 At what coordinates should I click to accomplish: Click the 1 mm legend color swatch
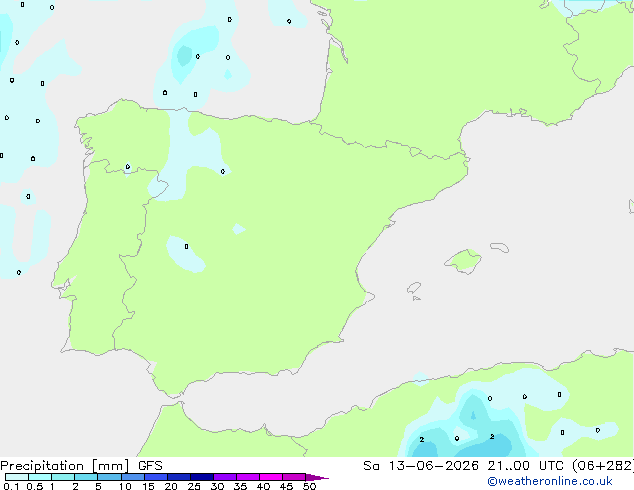click(63, 477)
